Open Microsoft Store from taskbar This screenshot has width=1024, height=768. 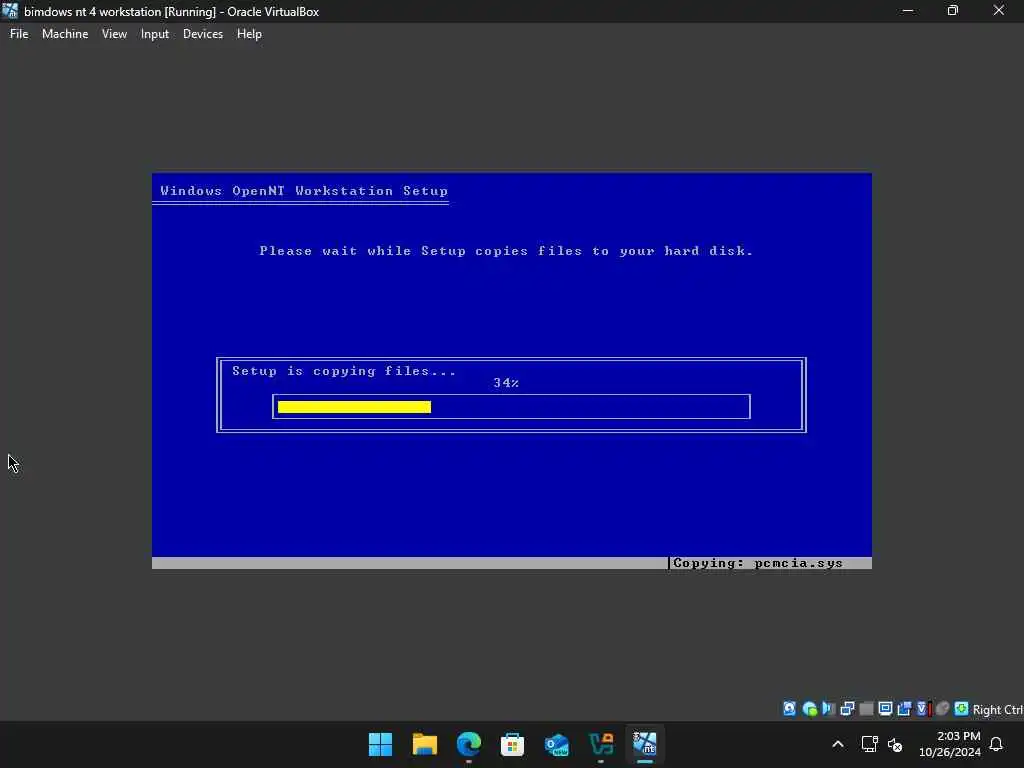(x=512, y=744)
